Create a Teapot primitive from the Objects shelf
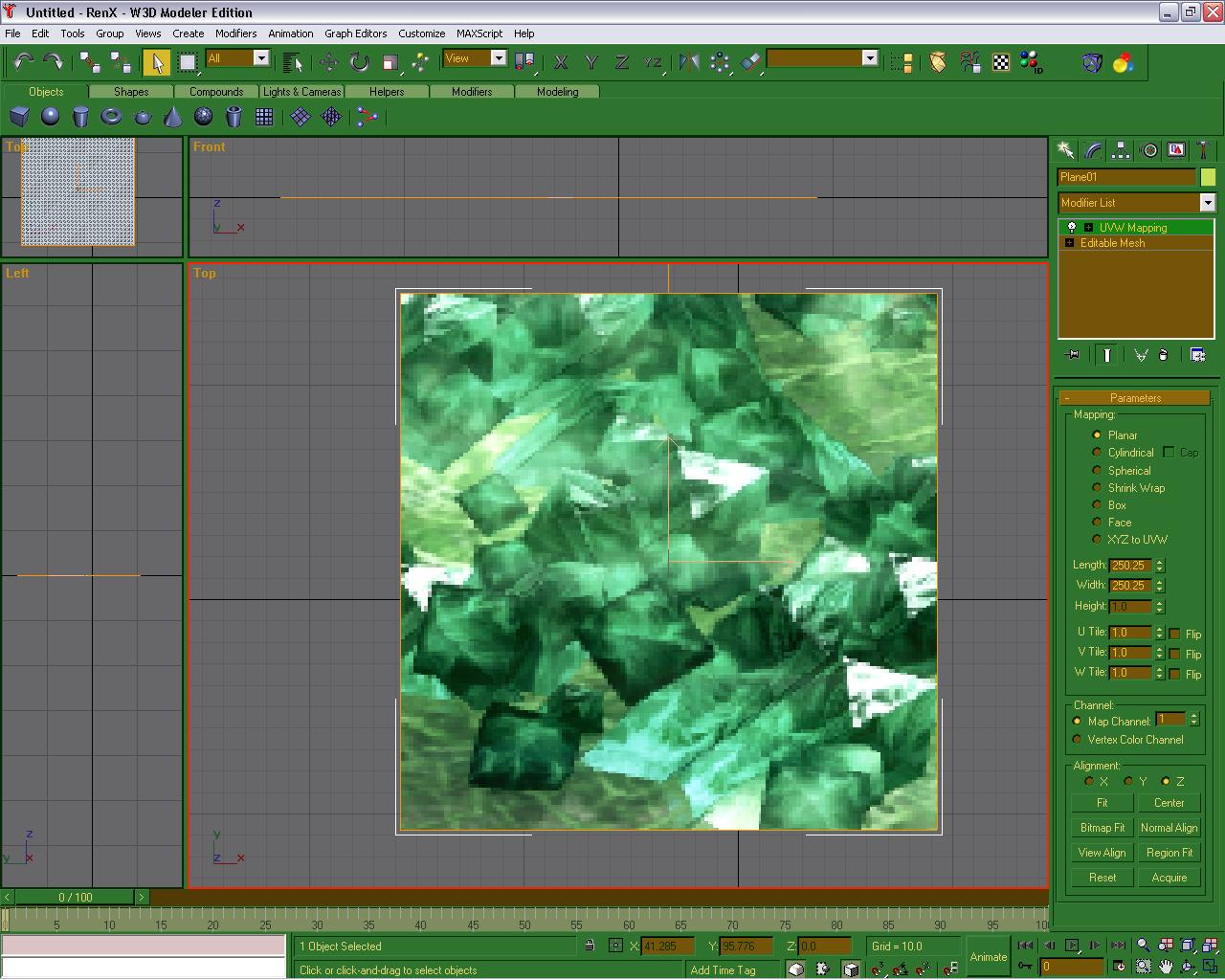The width and height of the screenshot is (1225, 980). tap(142, 117)
